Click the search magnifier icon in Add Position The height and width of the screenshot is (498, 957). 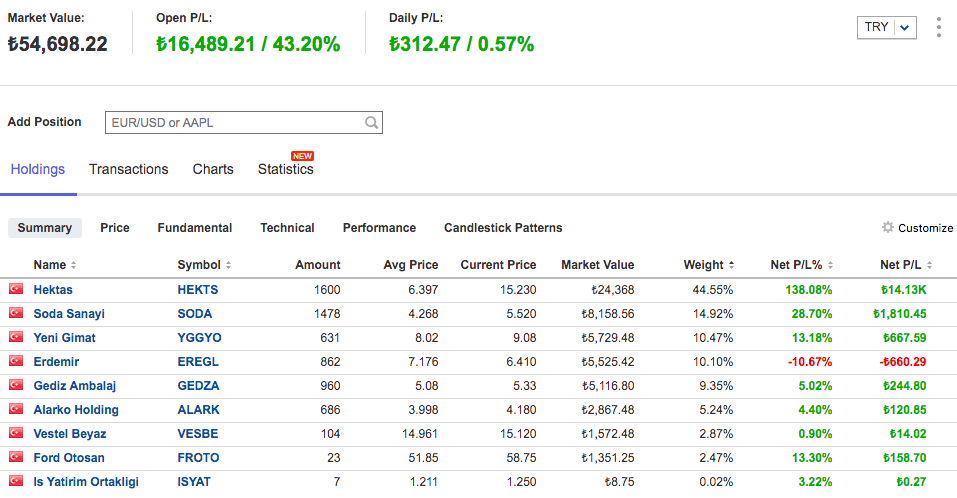(371, 123)
